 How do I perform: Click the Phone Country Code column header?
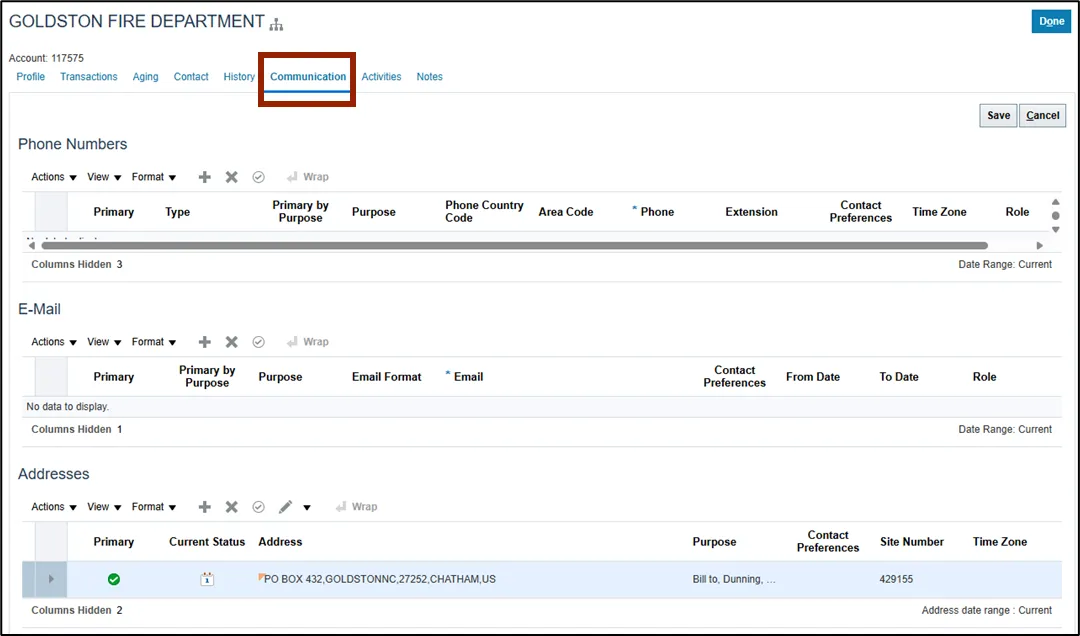pyautogui.click(x=484, y=212)
